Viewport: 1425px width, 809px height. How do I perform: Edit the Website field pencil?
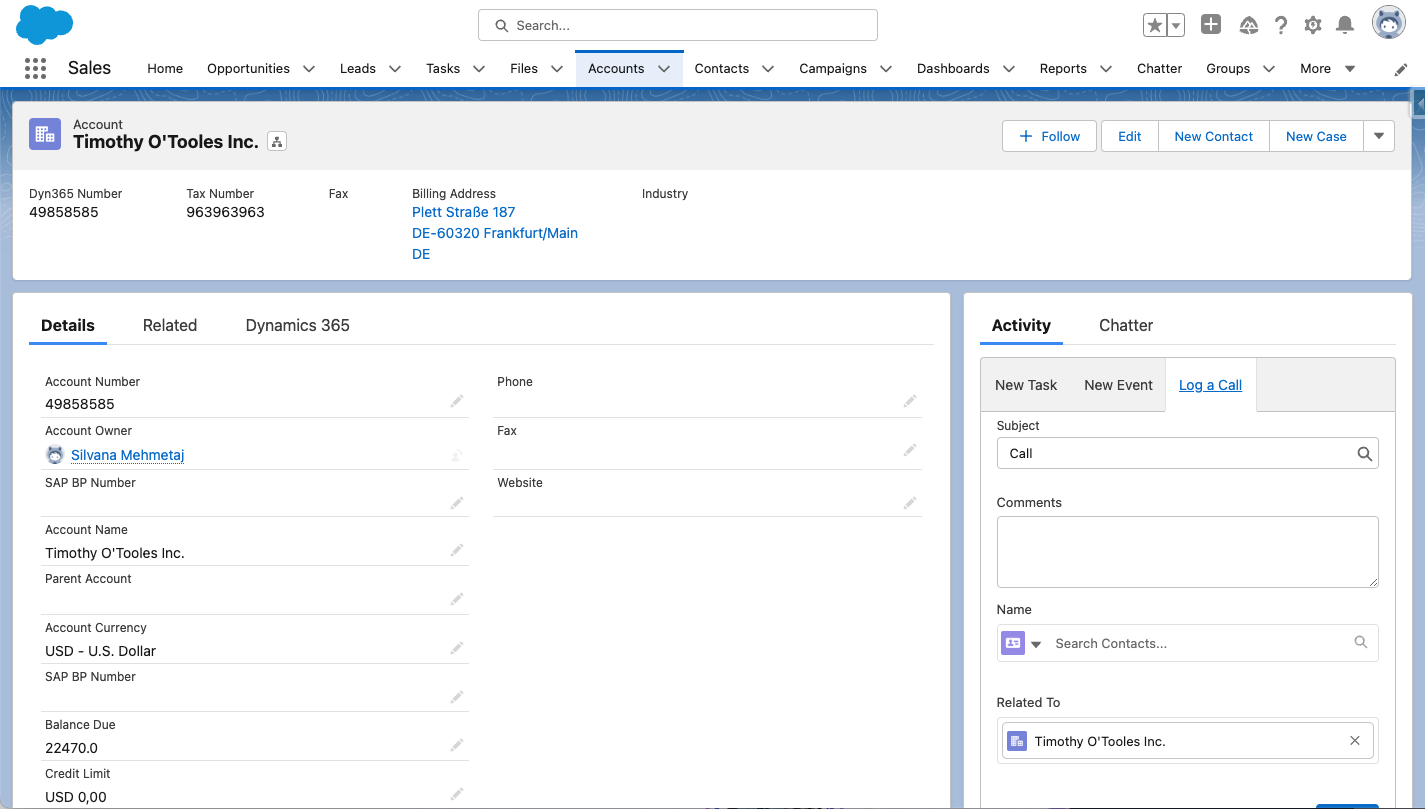point(910,502)
